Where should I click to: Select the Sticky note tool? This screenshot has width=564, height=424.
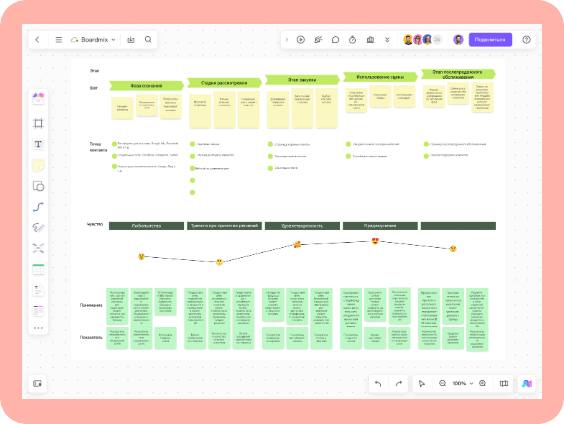point(38,165)
